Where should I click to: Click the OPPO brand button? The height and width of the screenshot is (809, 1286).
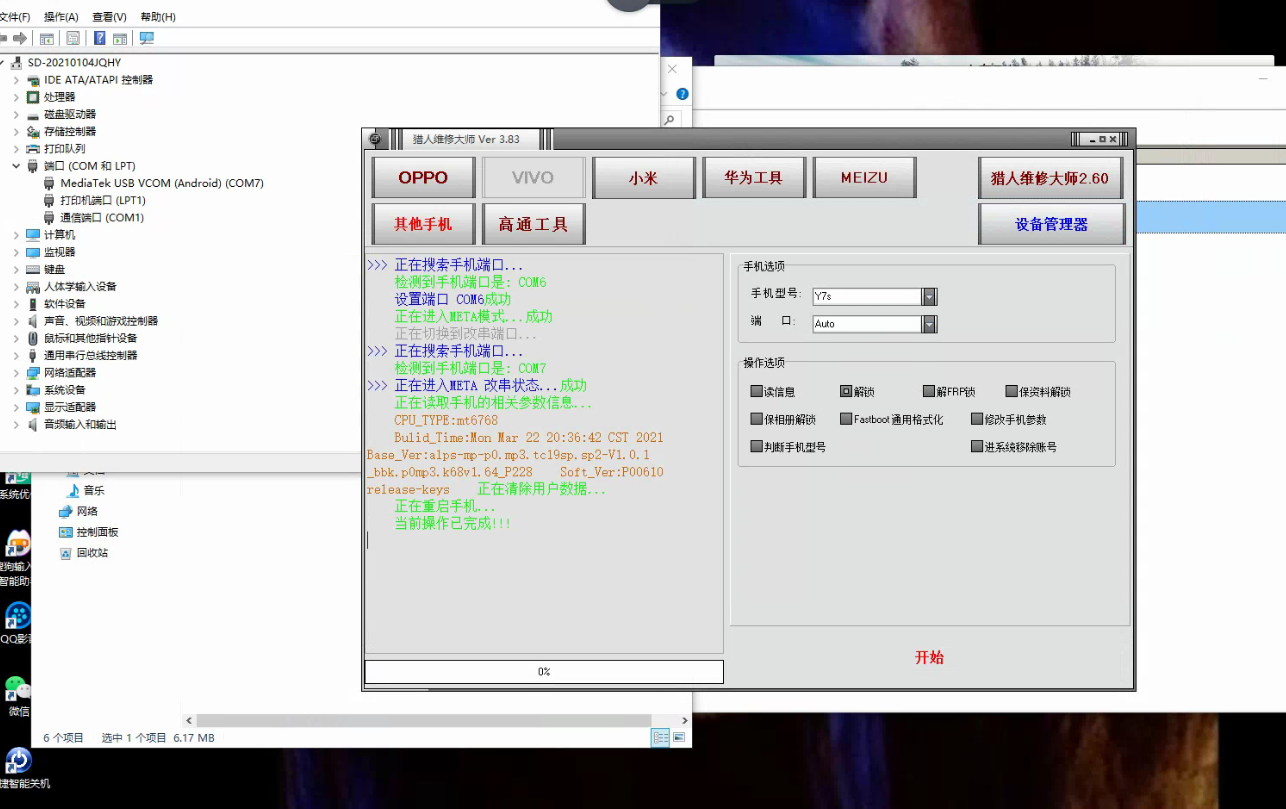point(423,178)
